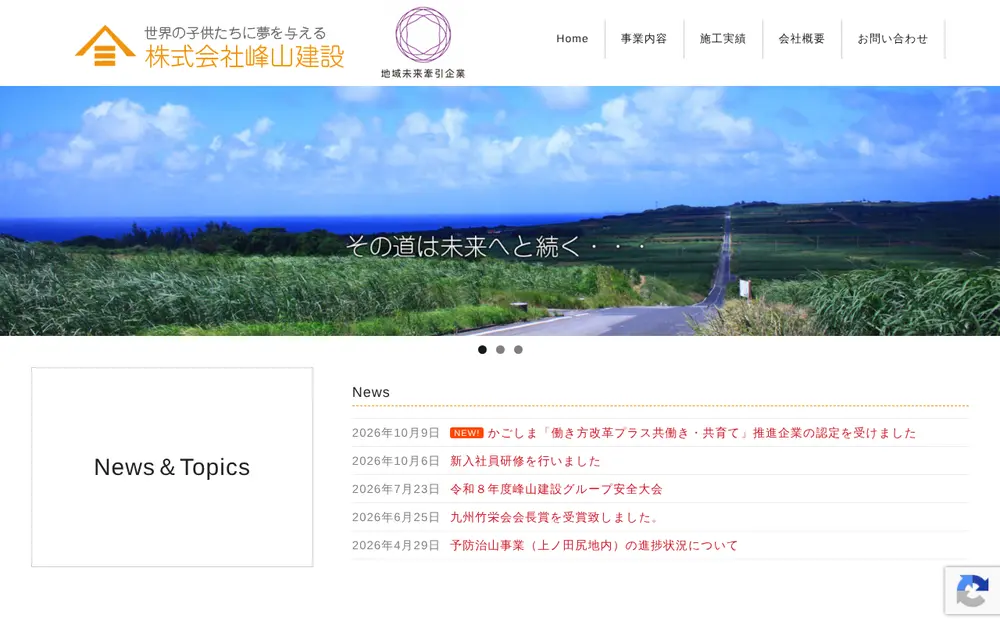
Task: Click the date 2026年10月6日
Action: coord(395,461)
